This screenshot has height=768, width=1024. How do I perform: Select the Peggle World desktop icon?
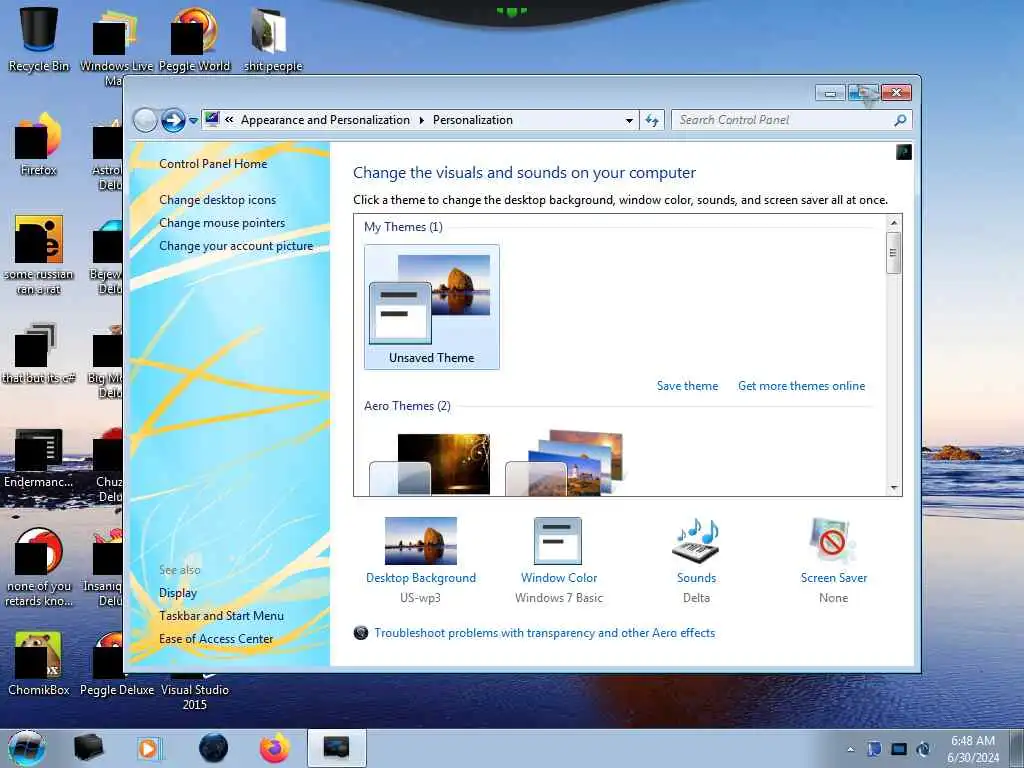tap(195, 38)
